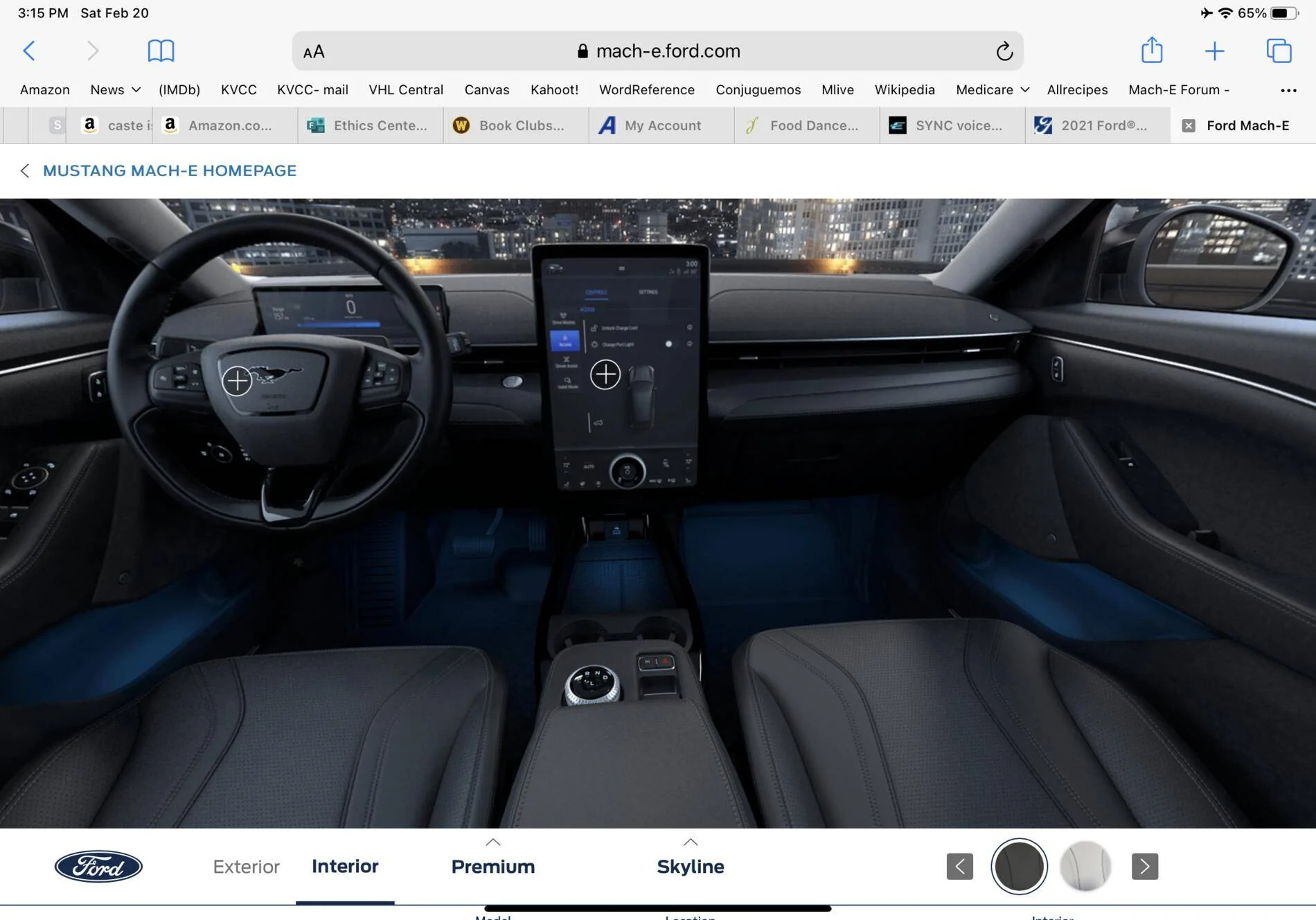Screen dimensions: 1316x920
Task: Switch to the Exterior view
Action: point(246,867)
